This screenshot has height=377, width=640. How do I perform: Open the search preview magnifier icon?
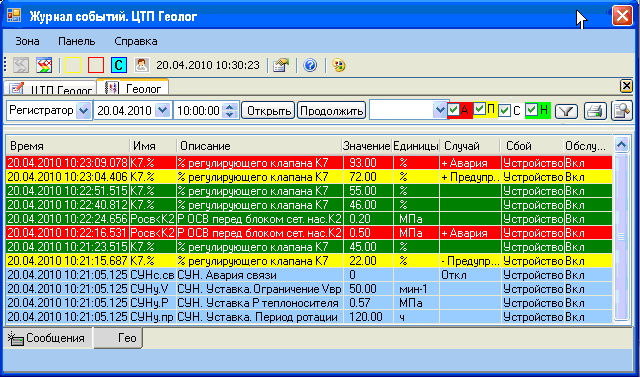[621, 111]
